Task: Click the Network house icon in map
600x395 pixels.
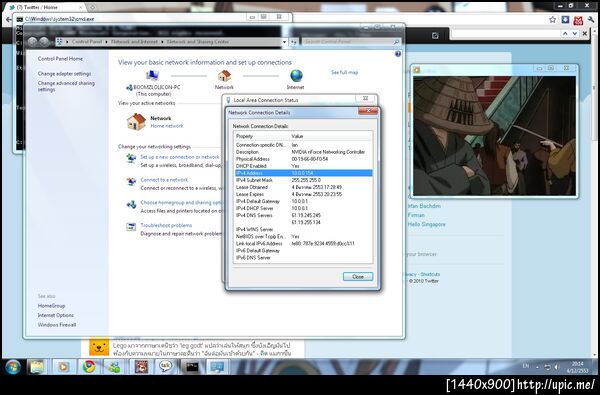Action: click(224, 75)
